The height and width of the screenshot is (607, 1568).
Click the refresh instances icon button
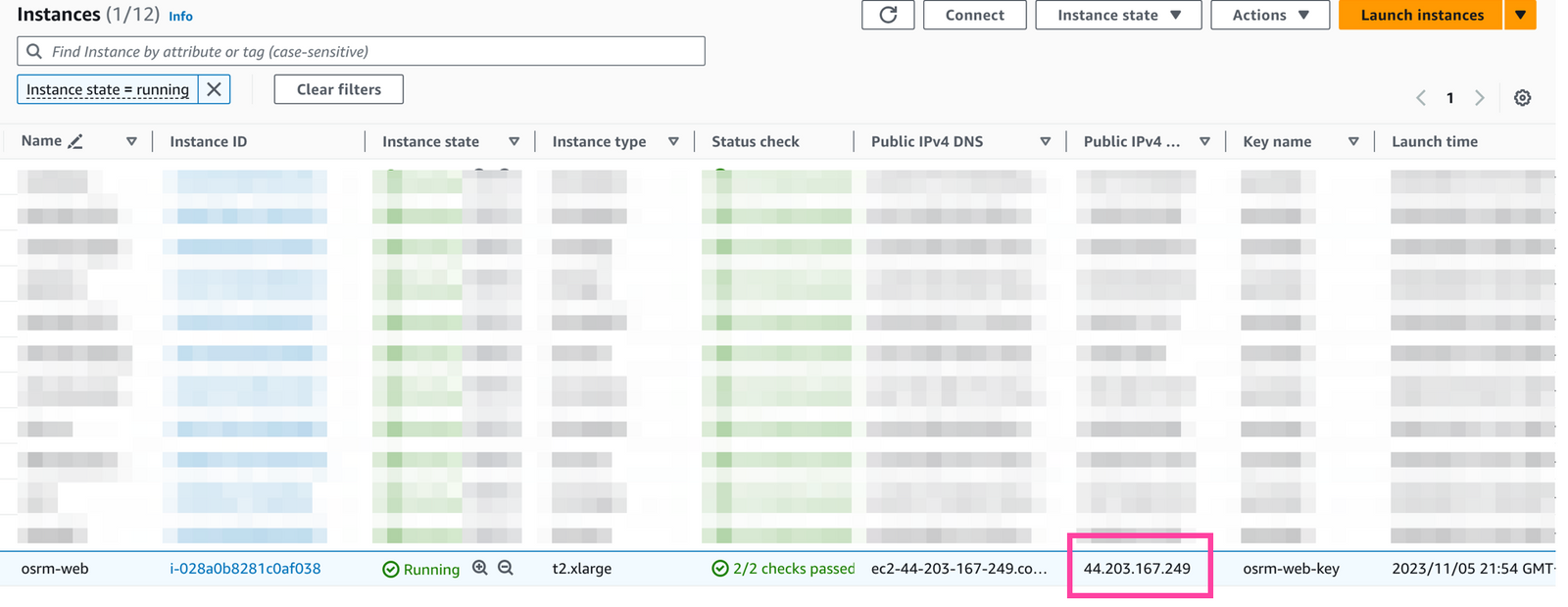[x=888, y=15]
